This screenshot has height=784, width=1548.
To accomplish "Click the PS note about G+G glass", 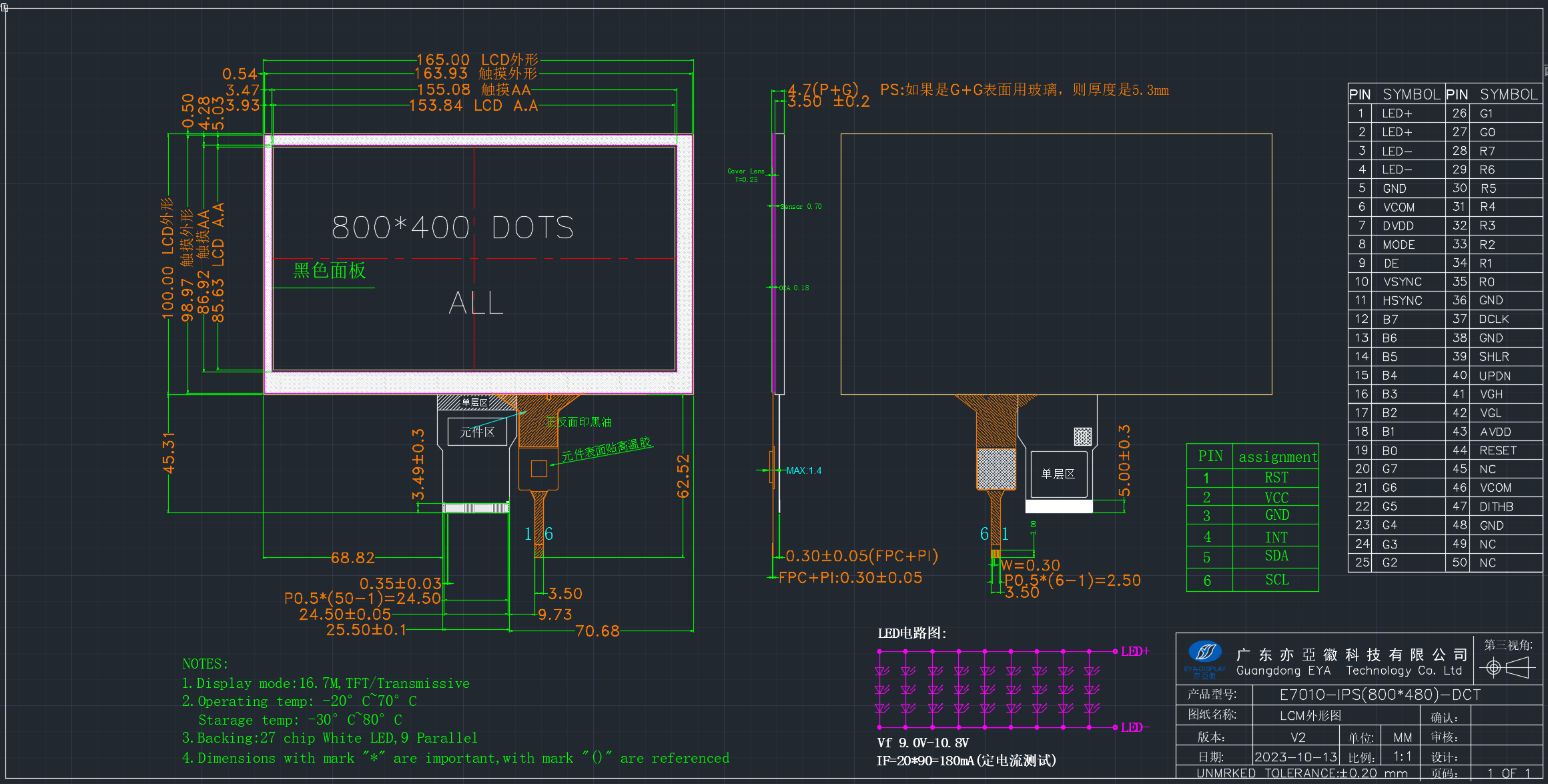I will [1024, 90].
